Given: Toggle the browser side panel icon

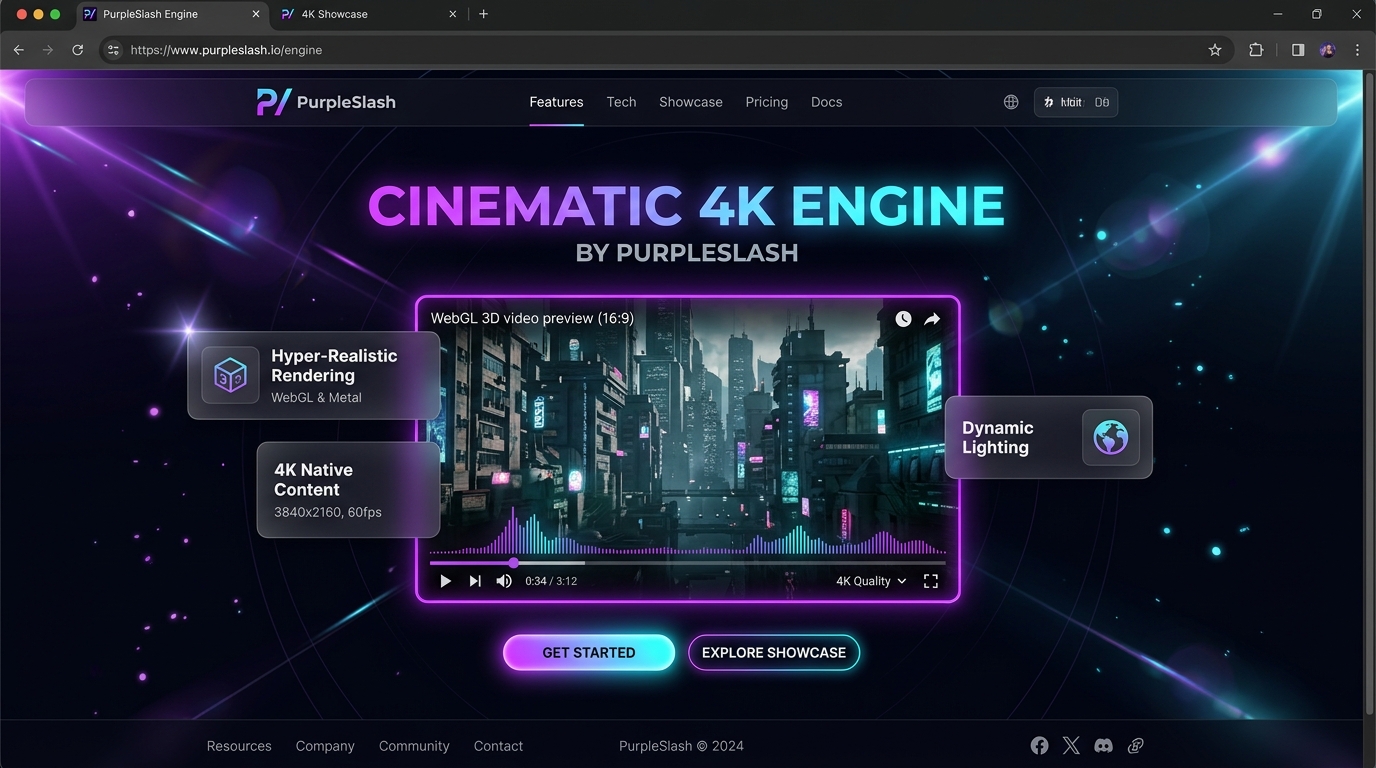Looking at the screenshot, I should (x=1298, y=50).
